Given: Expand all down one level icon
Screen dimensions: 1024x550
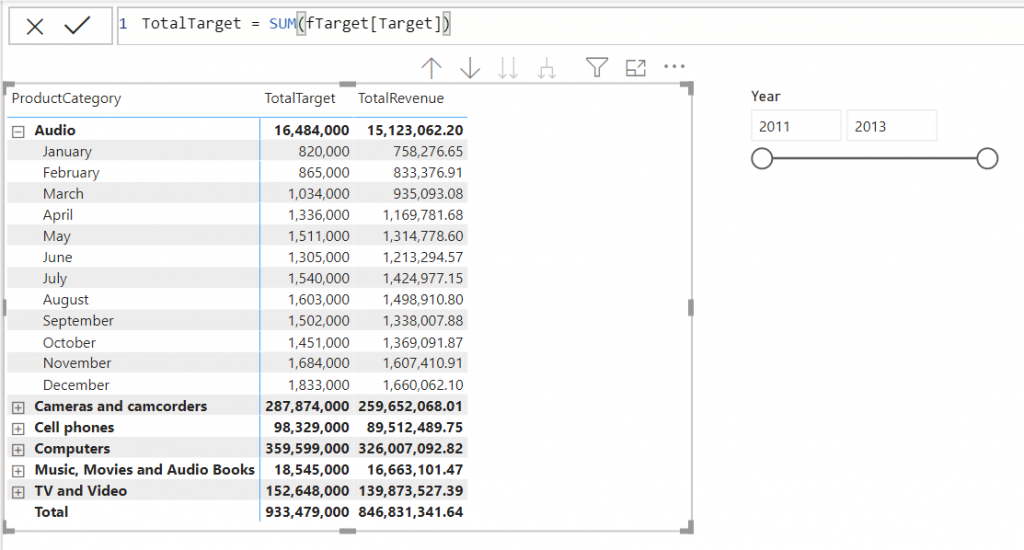Looking at the screenshot, I should click(547, 68).
